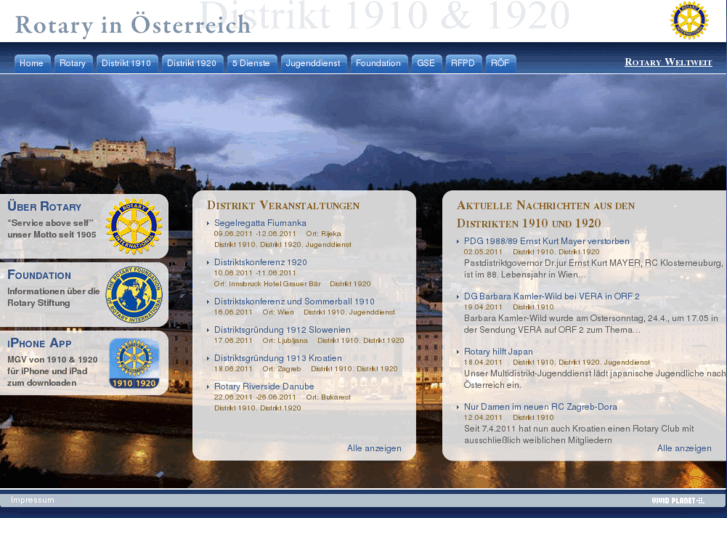Viewport: 727px width, 545px height.
Task: Click the news date '19.04.2011'
Action: 483,307
